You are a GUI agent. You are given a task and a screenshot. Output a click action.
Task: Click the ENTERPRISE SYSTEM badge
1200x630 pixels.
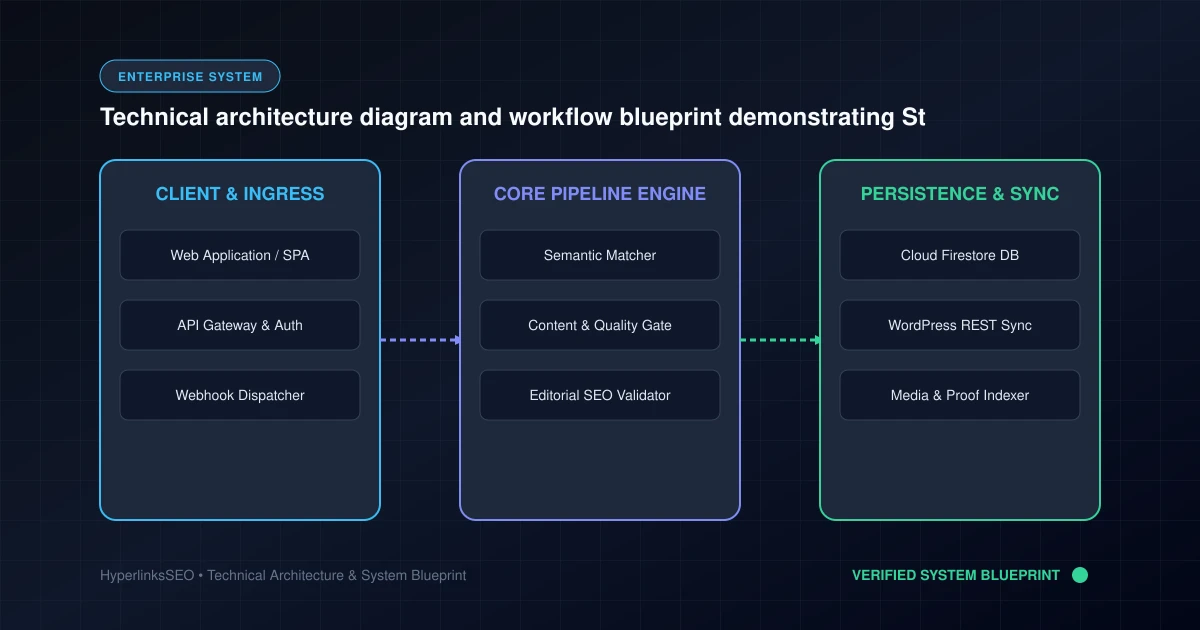point(190,76)
